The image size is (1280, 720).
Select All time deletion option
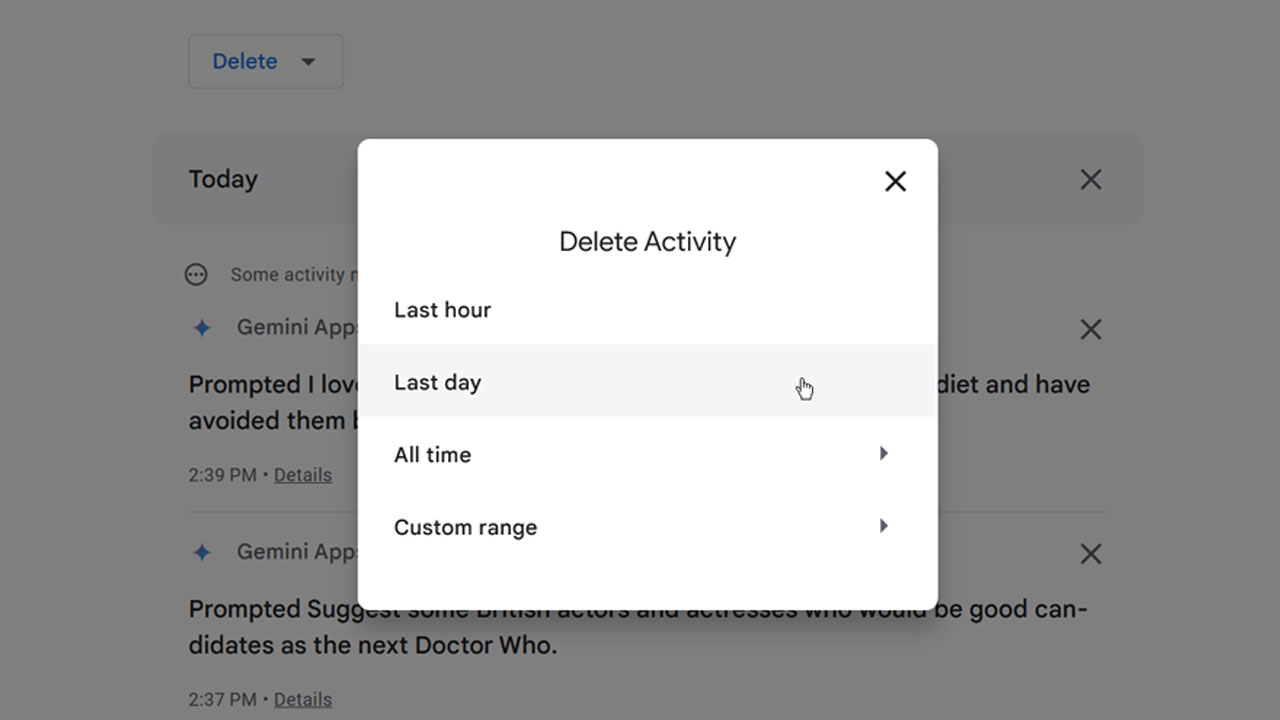tap(647, 454)
